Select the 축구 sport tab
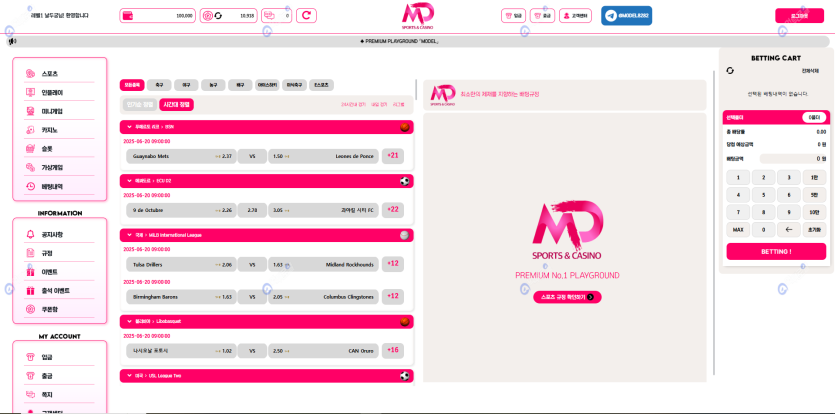Screen dimensions: 835x414 159,85
